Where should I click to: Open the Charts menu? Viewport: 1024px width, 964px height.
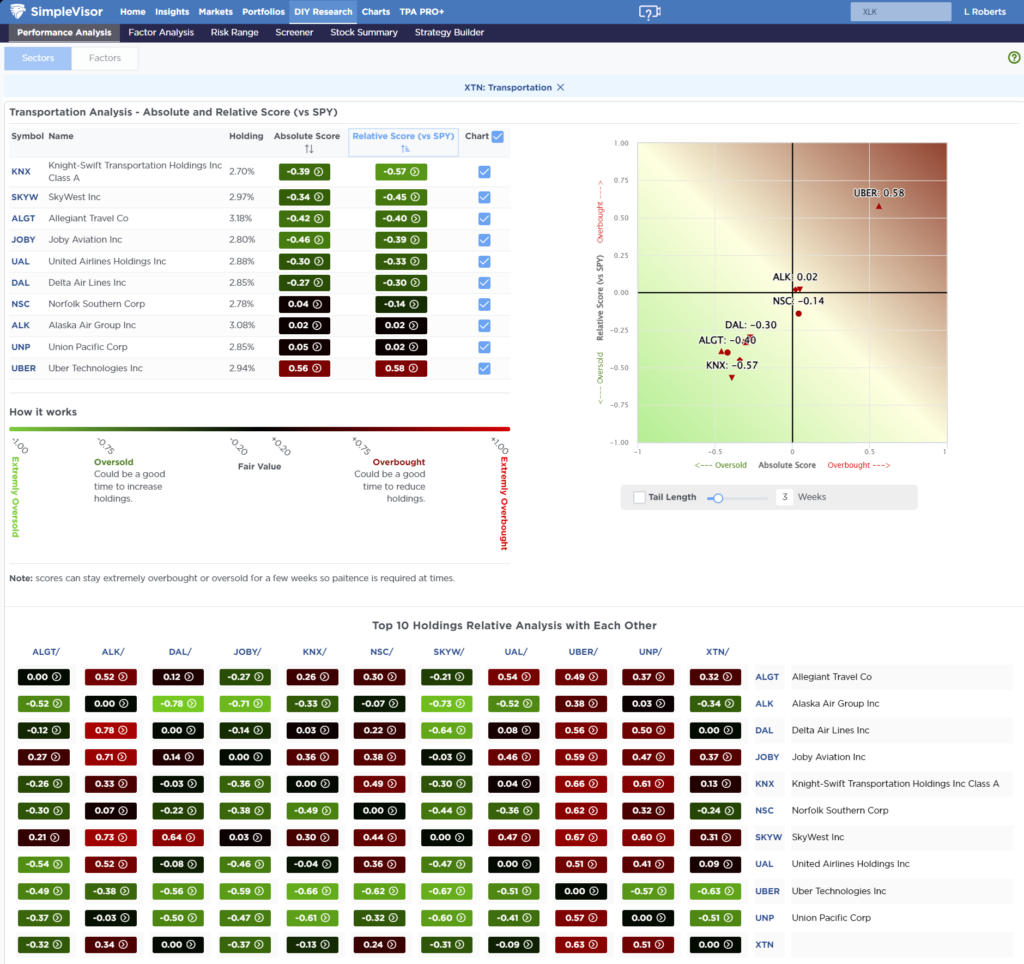(x=376, y=12)
